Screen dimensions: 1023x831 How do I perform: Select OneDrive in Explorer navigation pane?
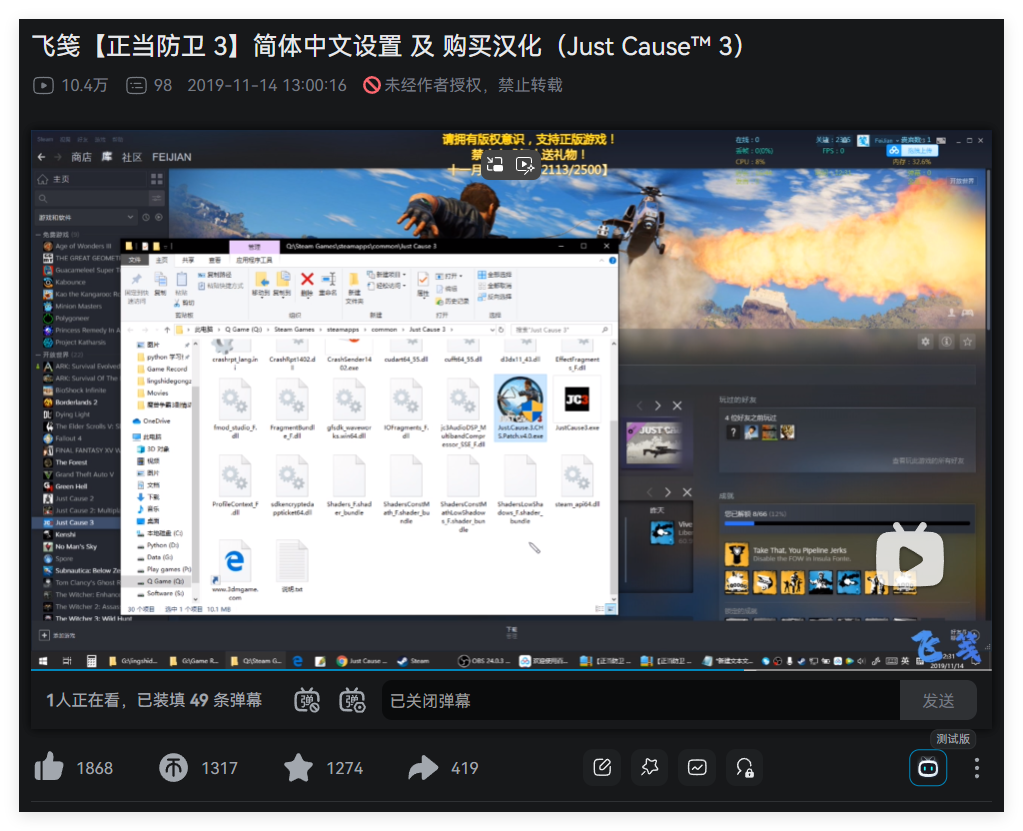point(151,421)
